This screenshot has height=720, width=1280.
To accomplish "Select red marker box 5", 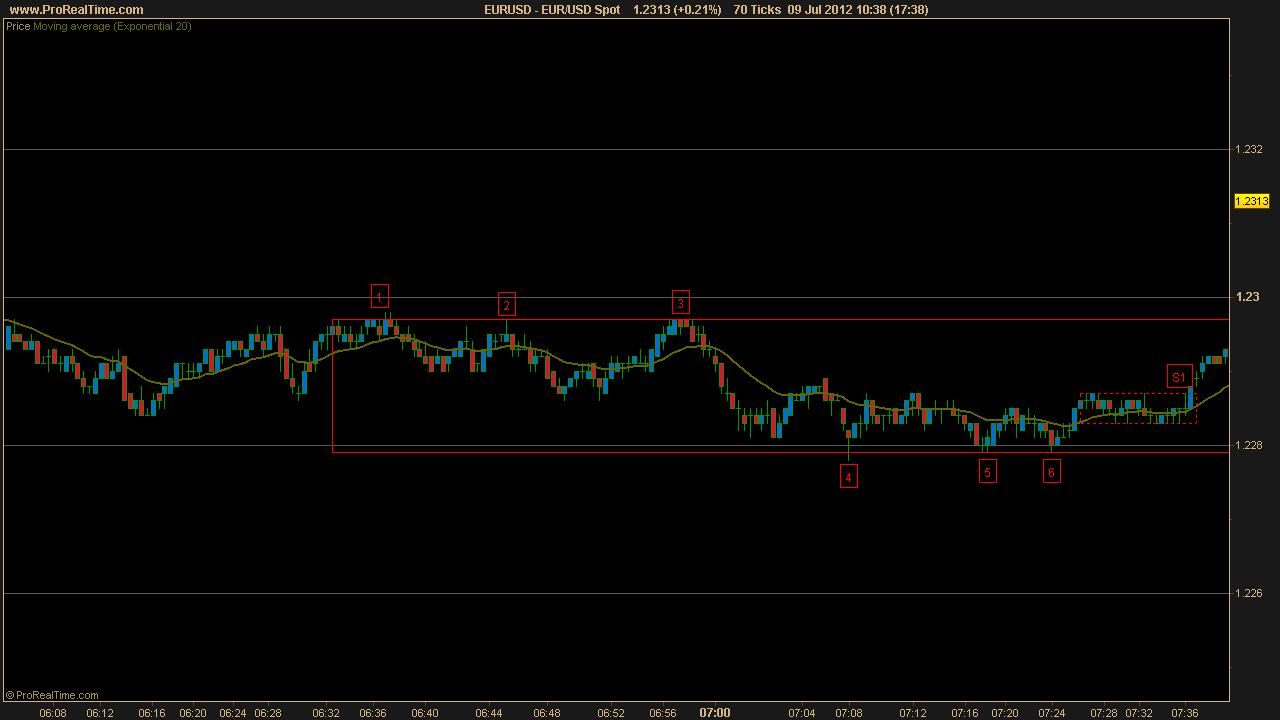I will coord(988,472).
